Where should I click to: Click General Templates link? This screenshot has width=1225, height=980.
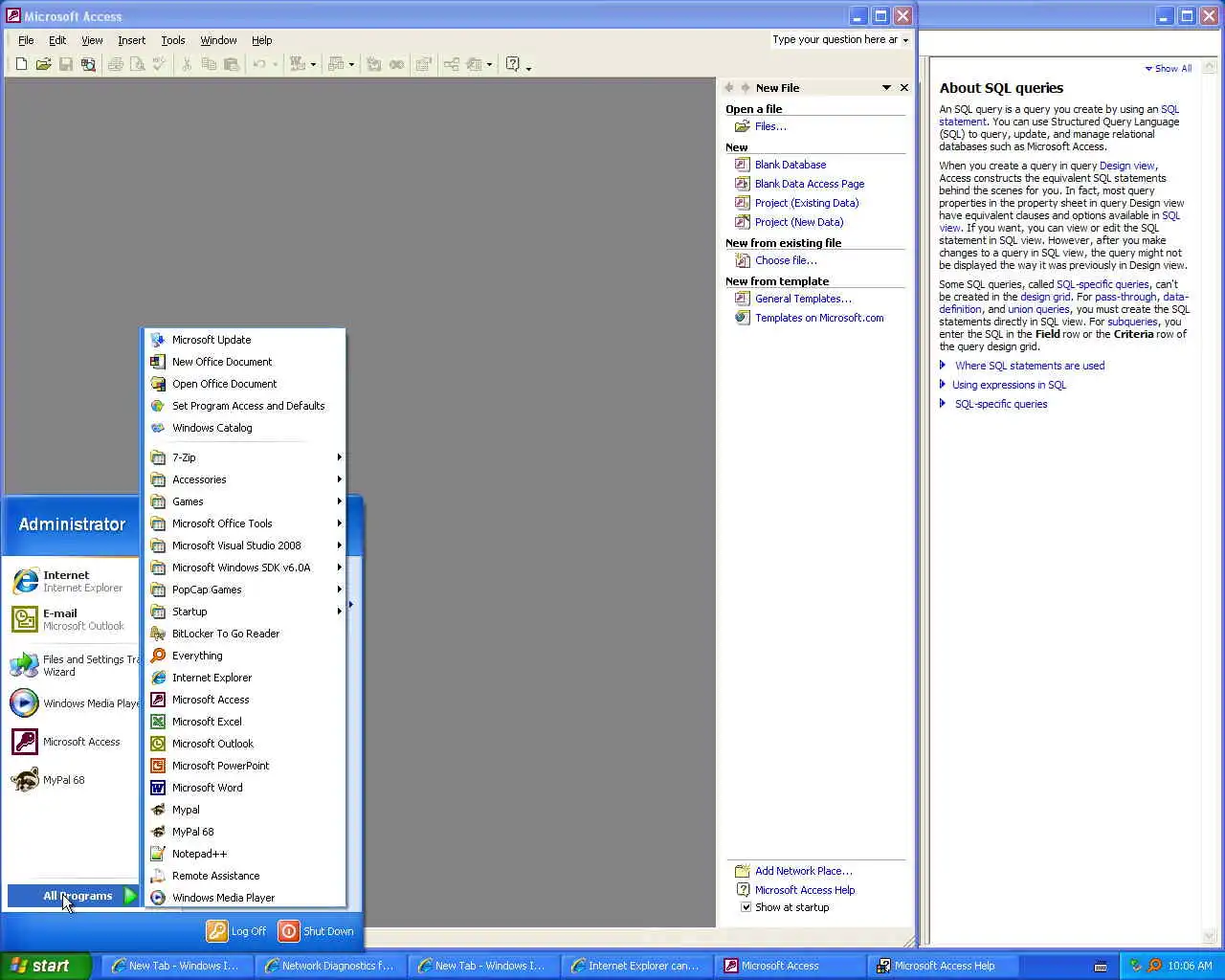[x=803, y=299]
